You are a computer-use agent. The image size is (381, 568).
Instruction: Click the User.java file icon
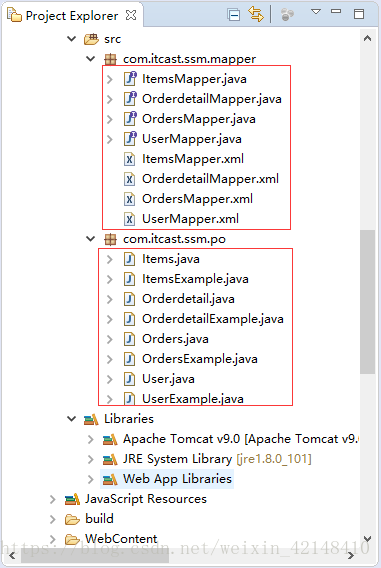click(x=129, y=379)
